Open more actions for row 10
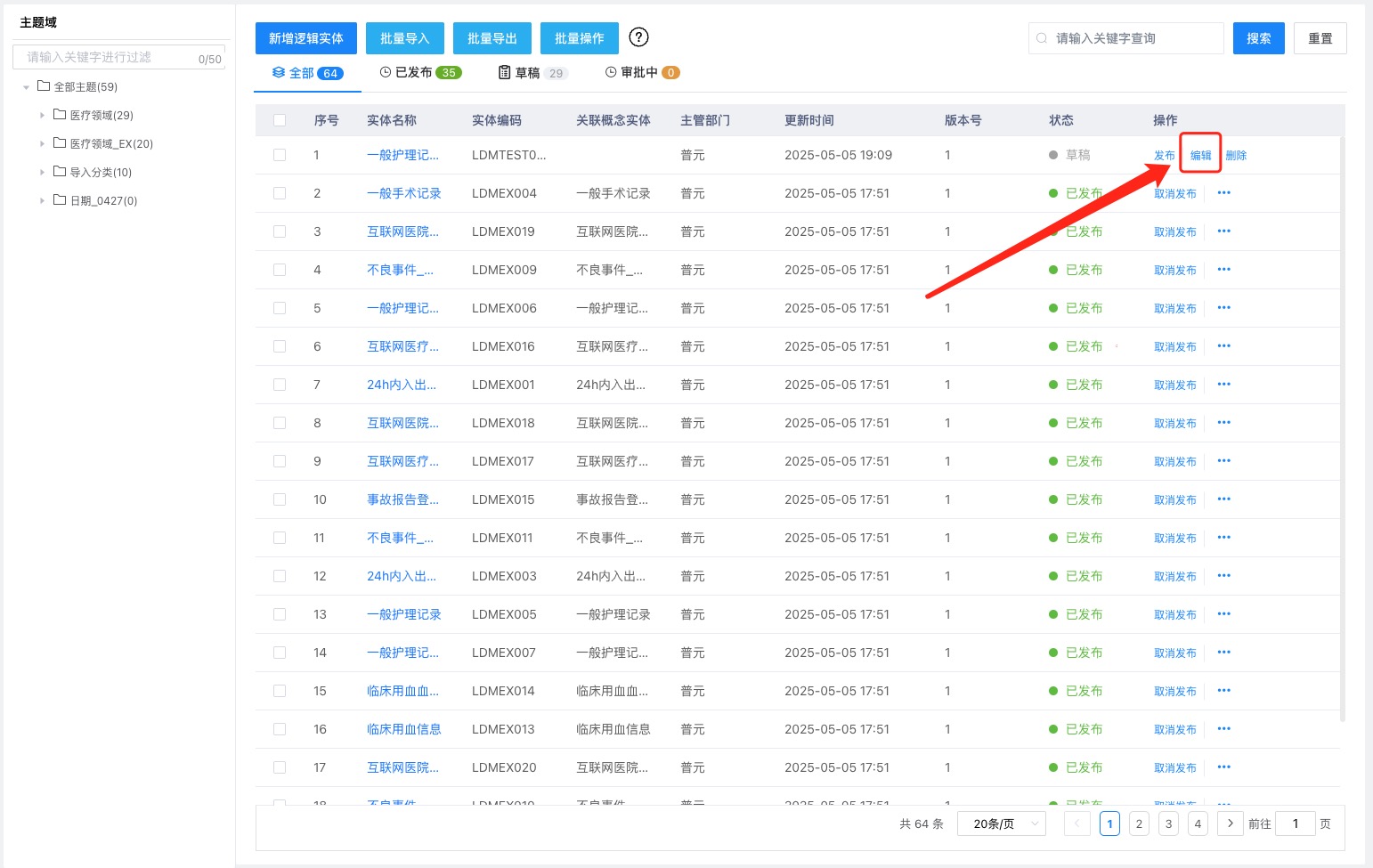Screen dimensions: 1373x868 1223,499
